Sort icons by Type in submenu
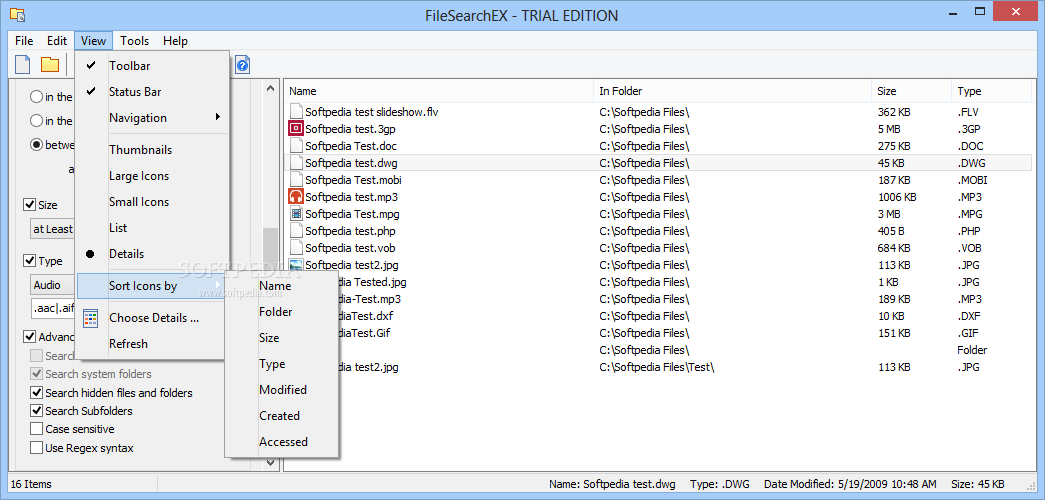Image resolution: width=1045 pixels, height=500 pixels. point(281,364)
